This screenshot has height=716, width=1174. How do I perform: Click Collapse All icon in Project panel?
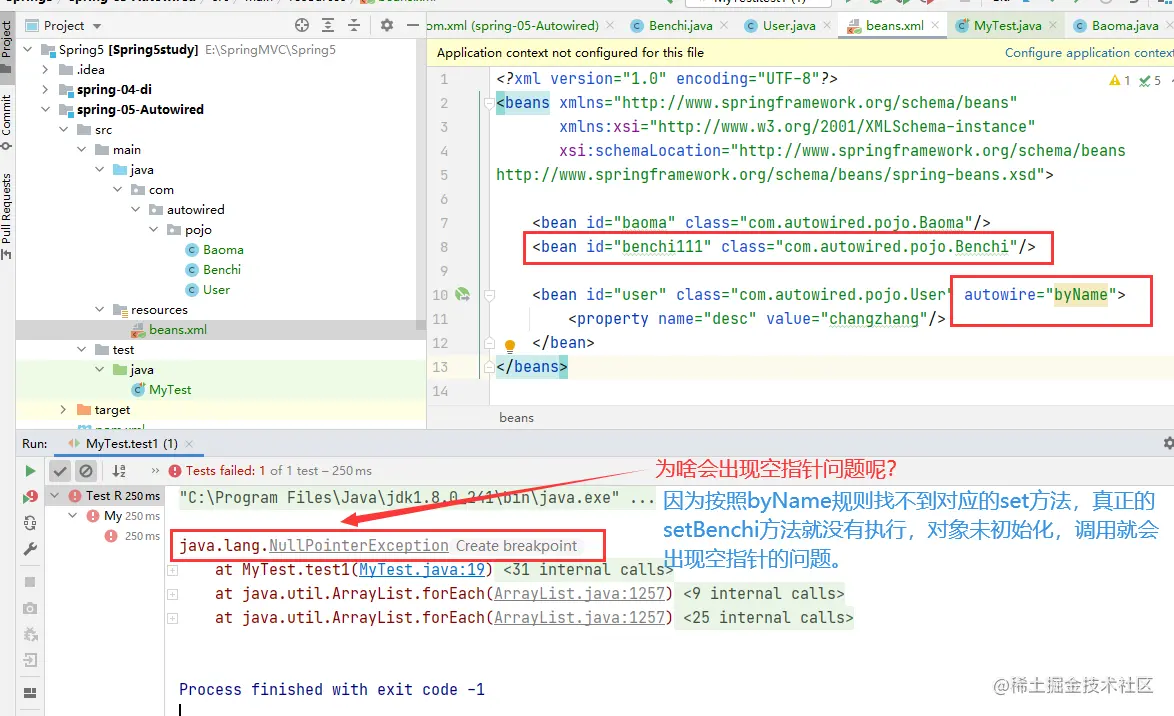click(354, 25)
